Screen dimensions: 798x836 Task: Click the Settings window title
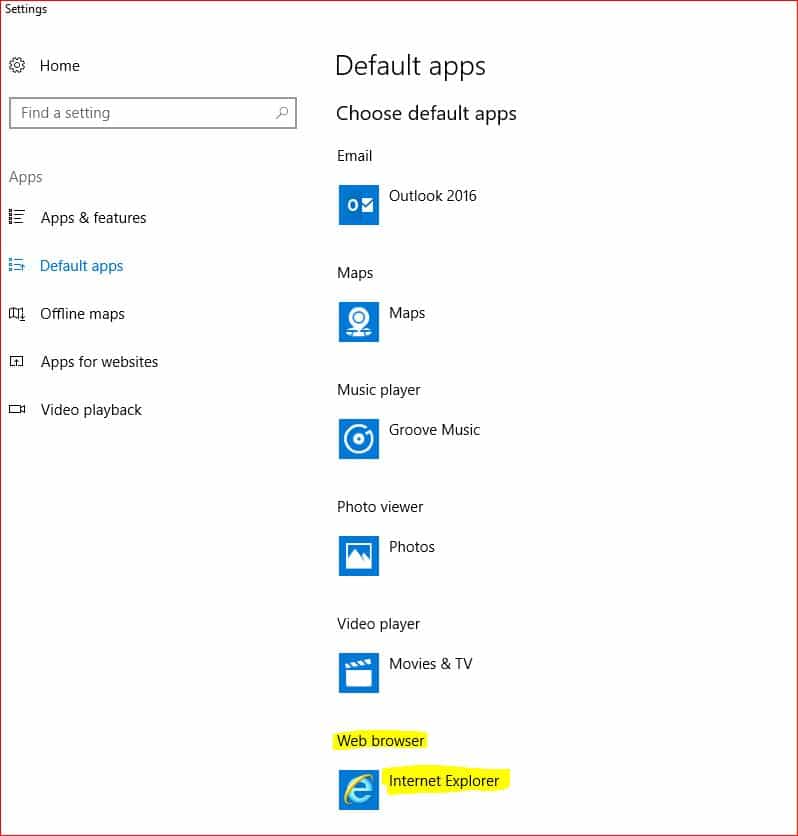(x=26, y=9)
